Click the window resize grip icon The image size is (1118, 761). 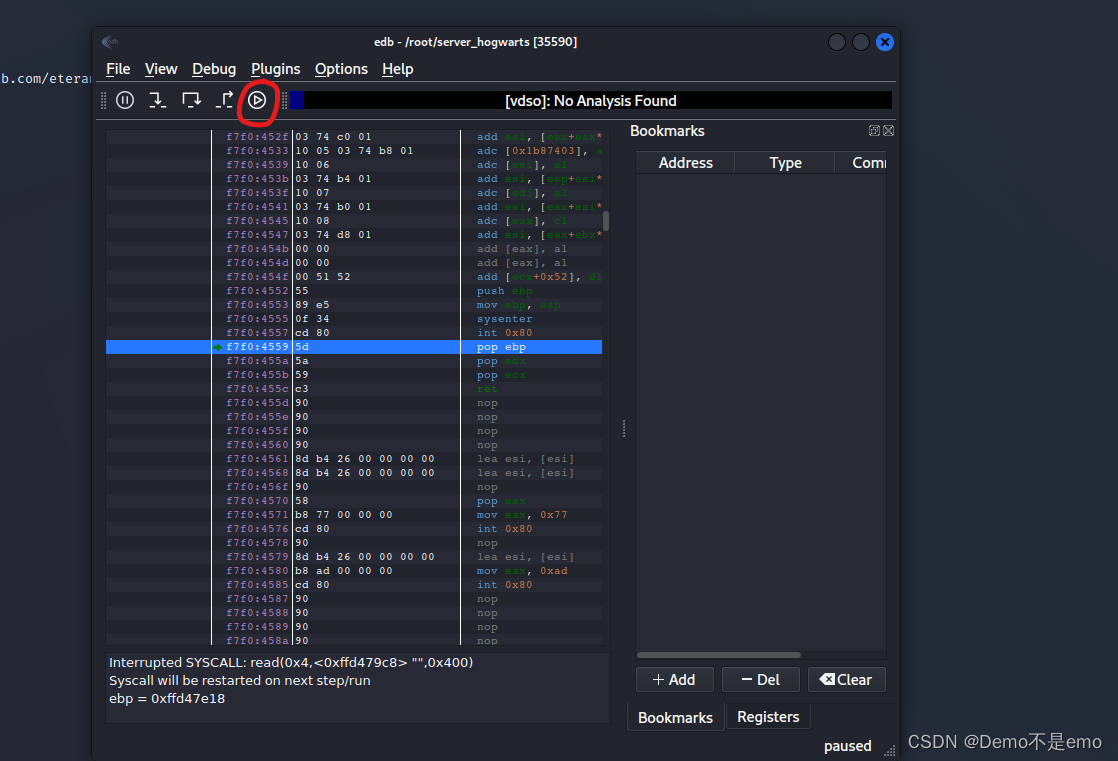click(x=889, y=750)
